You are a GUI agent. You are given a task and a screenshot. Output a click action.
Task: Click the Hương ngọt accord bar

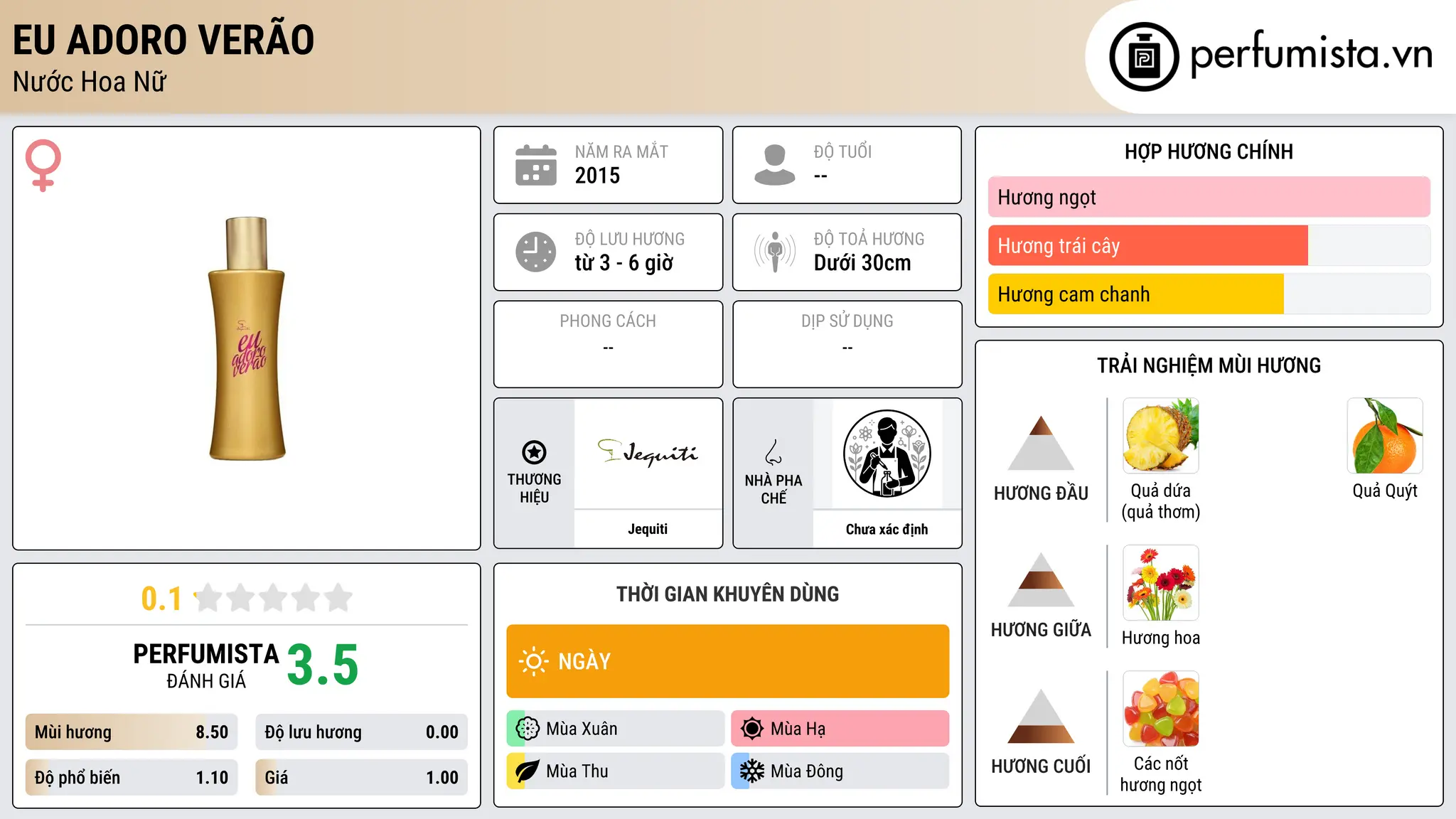[1209, 197]
